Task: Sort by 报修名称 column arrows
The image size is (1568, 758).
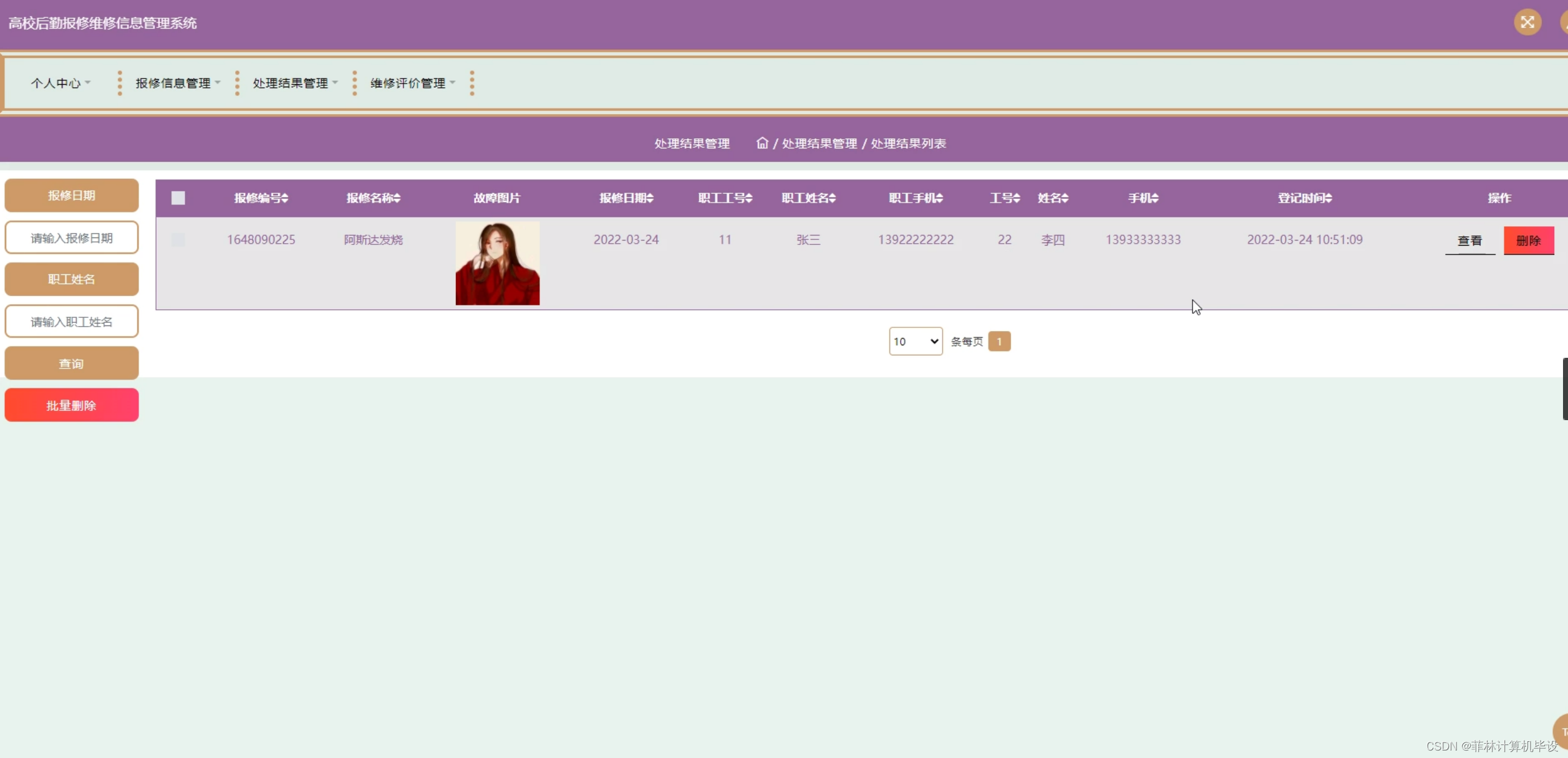Action: tap(397, 198)
